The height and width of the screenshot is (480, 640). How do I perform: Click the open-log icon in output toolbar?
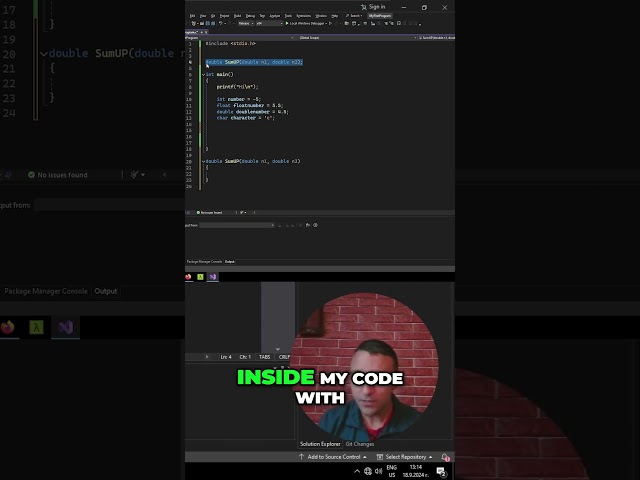click(x=316, y=225)
